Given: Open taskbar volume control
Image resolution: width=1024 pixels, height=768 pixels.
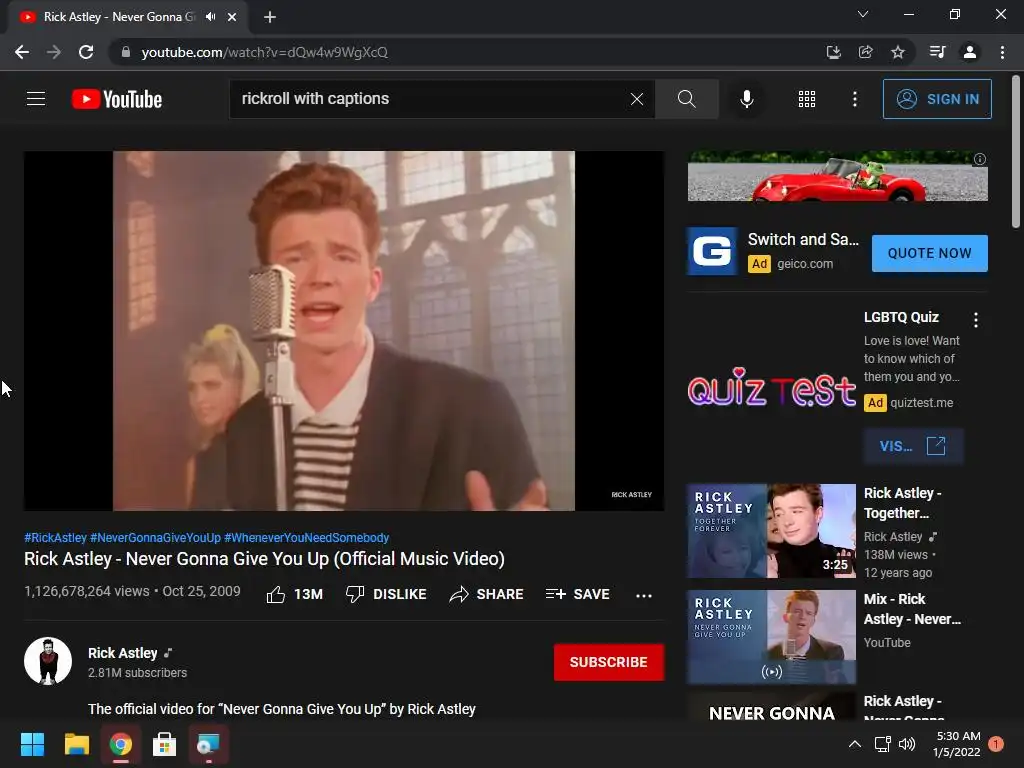Looking at the screenshot, I should click(907, 744).
